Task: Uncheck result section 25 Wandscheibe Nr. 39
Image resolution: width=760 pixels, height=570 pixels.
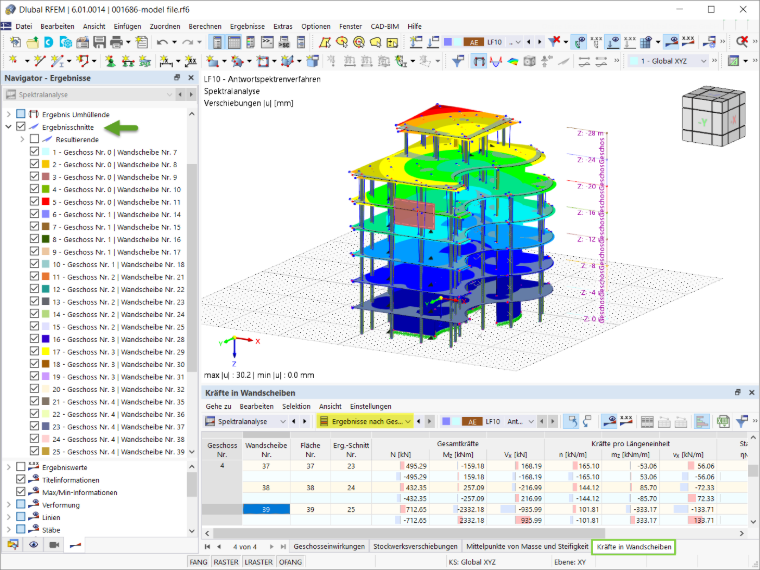Action: click(x=34, y=451)
